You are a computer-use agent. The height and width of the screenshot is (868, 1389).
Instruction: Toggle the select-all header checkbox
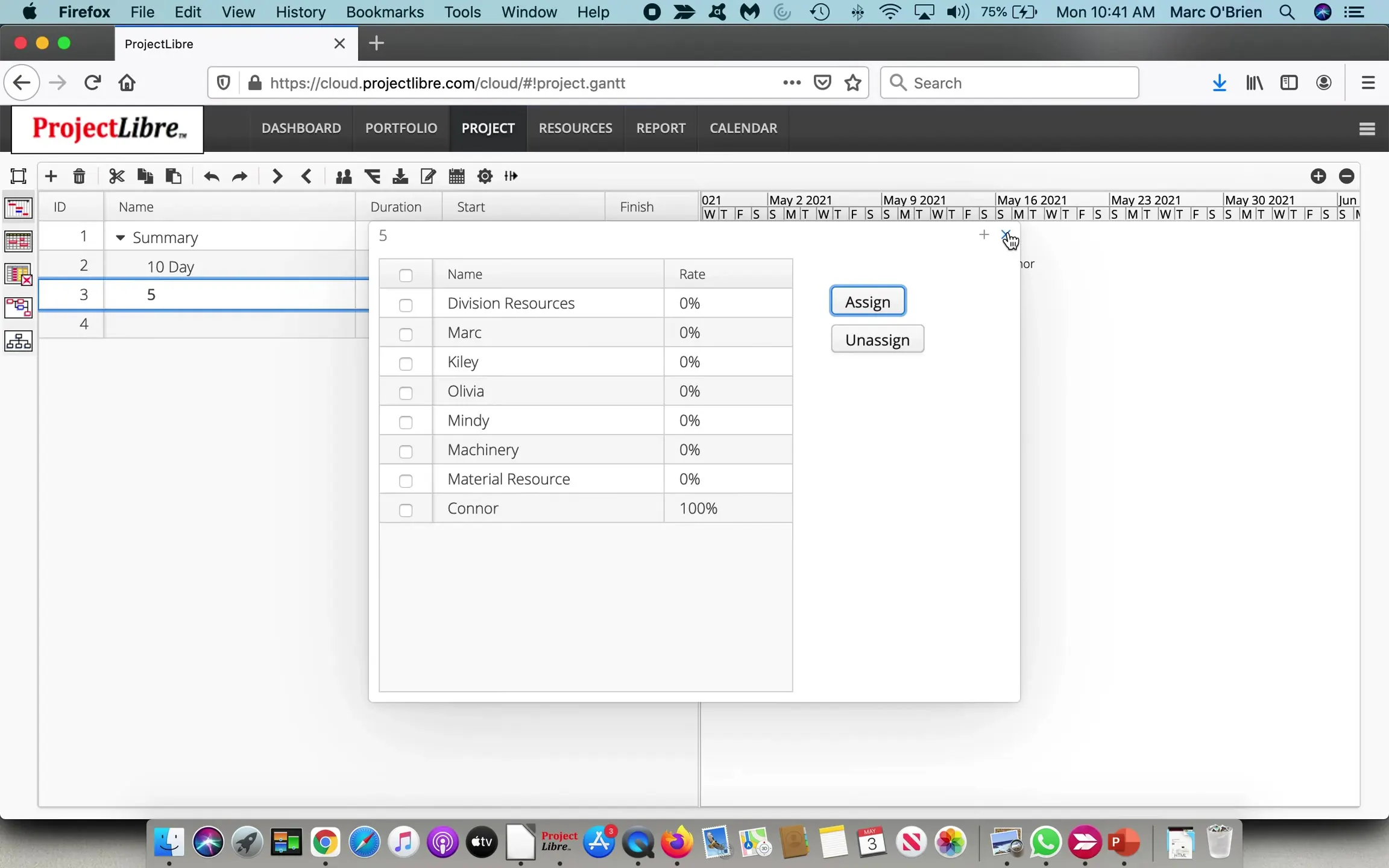[x=406, y=275]
